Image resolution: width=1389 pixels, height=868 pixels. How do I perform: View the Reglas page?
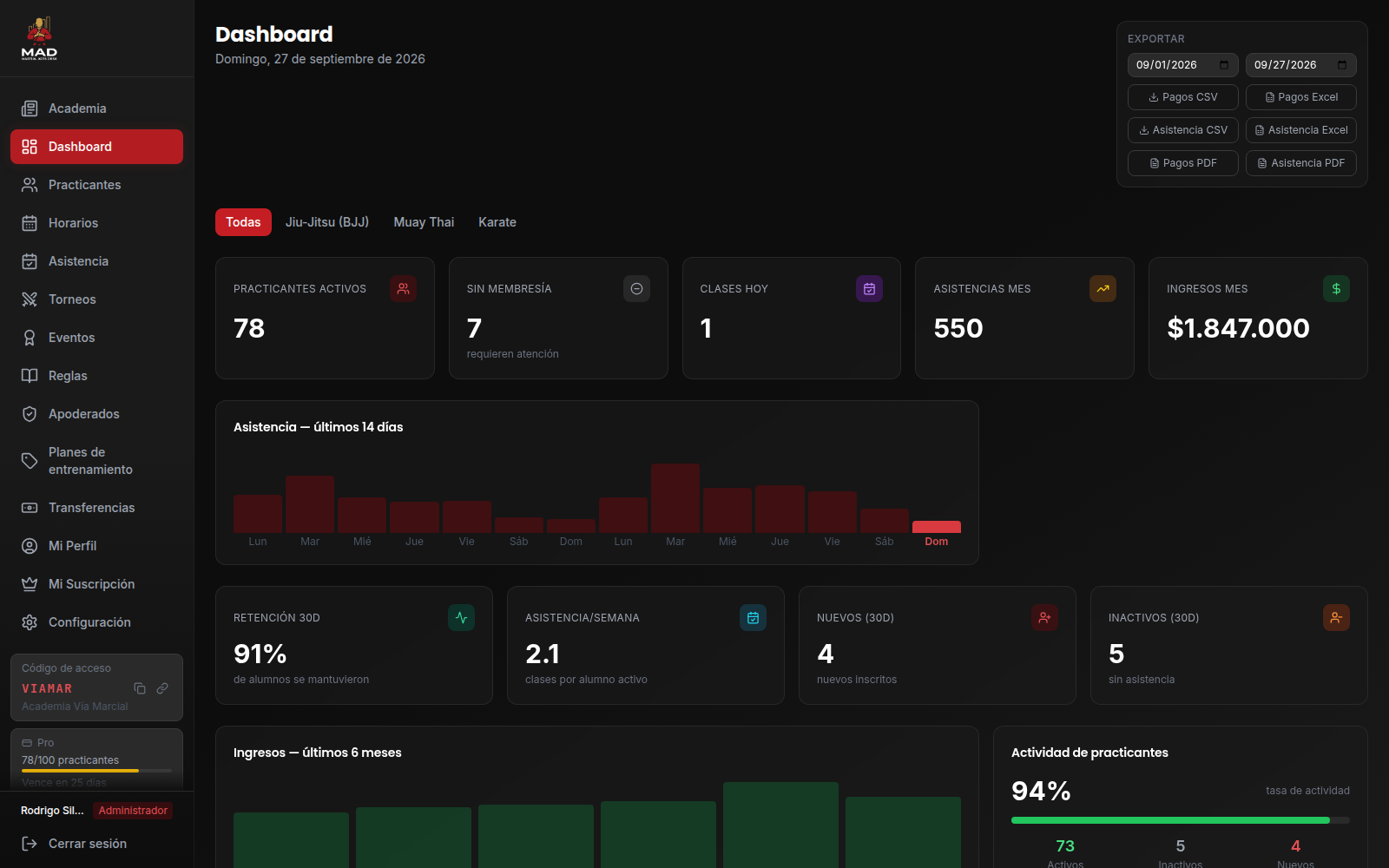[x=96, y=376]
